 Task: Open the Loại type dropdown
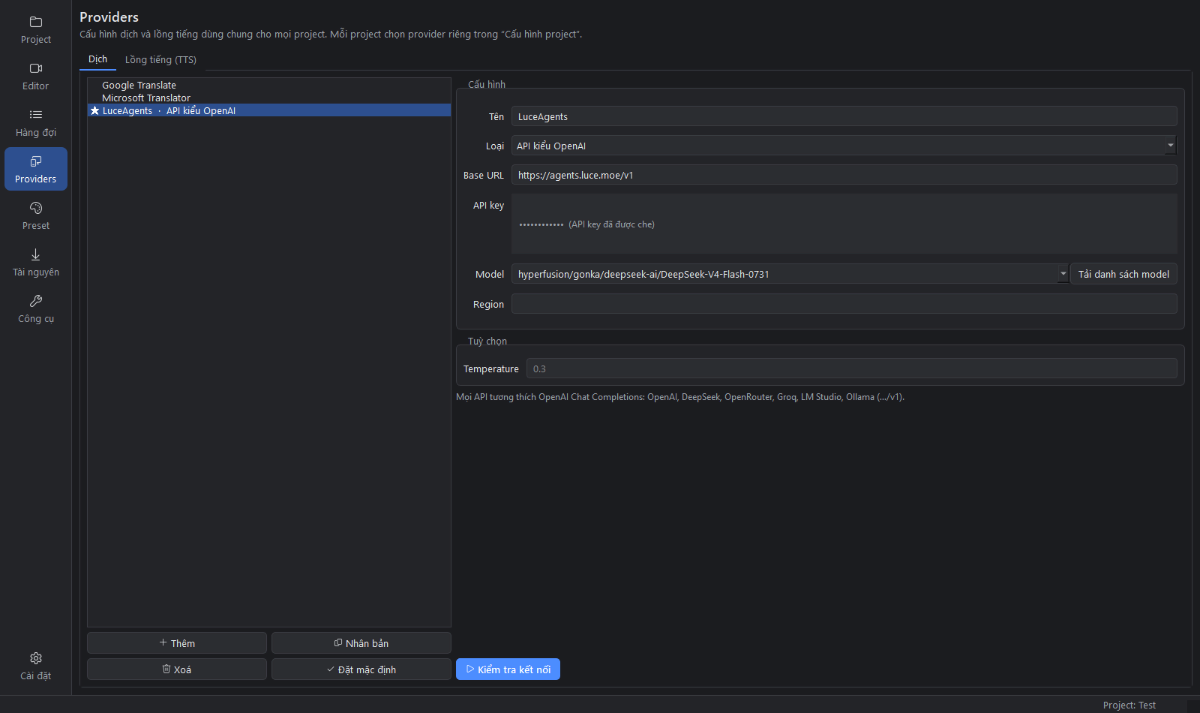tap(844, 146)
